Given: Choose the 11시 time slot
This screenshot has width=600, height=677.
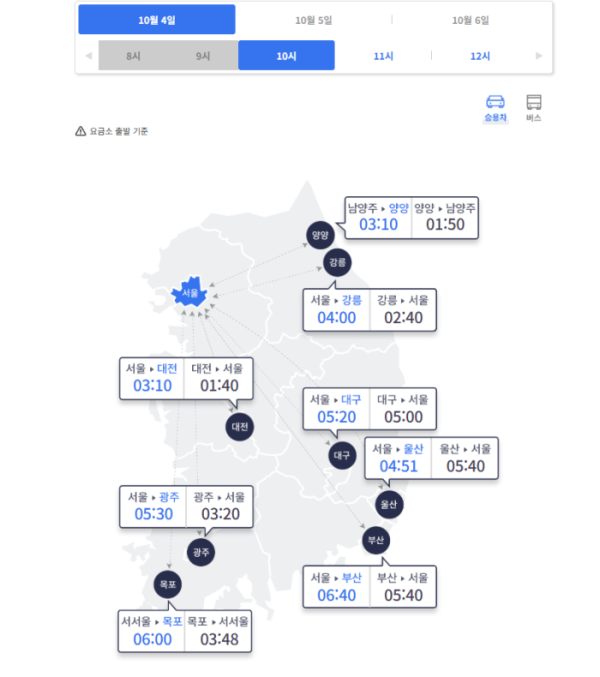Looking at the screenshot, I should click(384, 56).
